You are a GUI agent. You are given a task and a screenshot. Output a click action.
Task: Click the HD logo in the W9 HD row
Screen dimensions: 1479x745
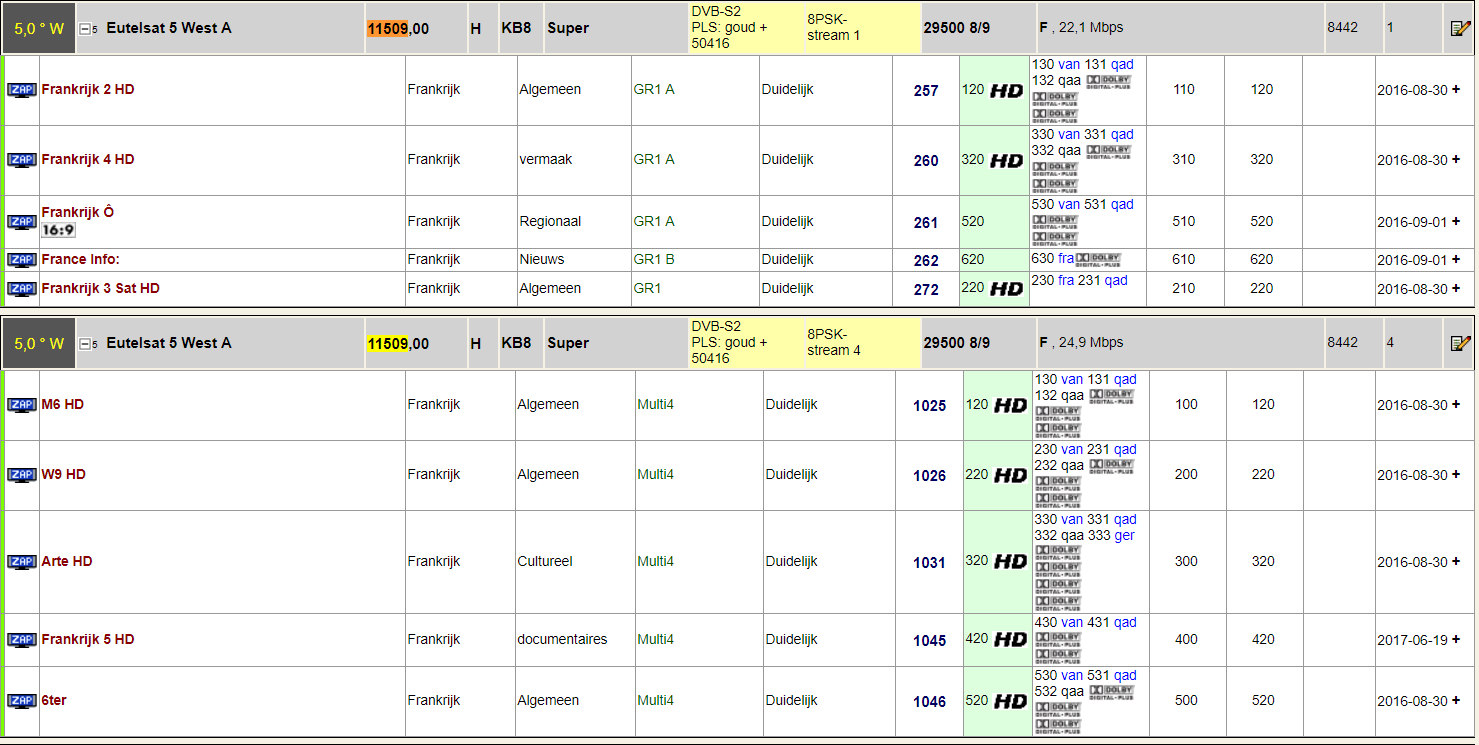click(x=1010, y=476)
